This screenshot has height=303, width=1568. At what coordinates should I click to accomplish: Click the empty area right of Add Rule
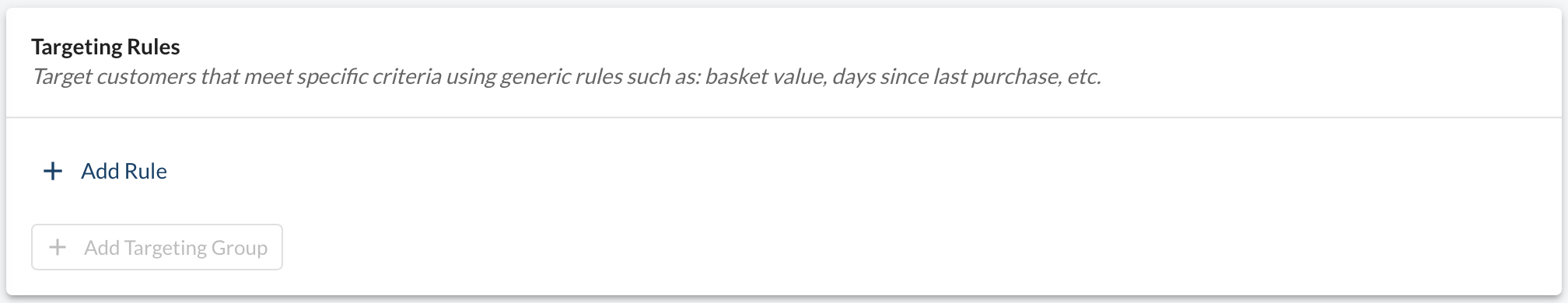[x=856, y=171]
